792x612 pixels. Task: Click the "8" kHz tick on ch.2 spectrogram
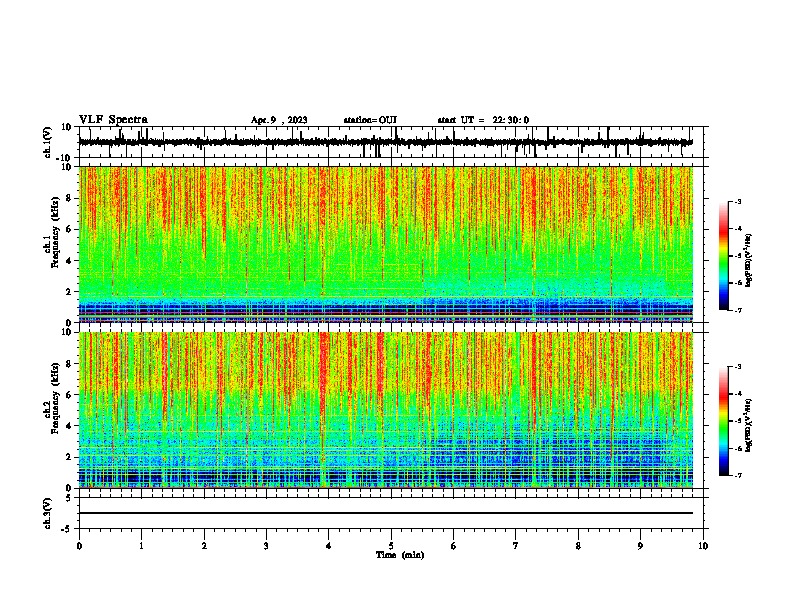click(69, 364)
